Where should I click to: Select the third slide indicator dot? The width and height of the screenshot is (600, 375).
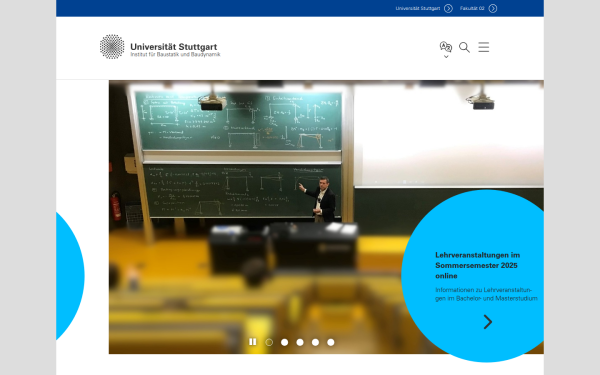tap(300, 342)
